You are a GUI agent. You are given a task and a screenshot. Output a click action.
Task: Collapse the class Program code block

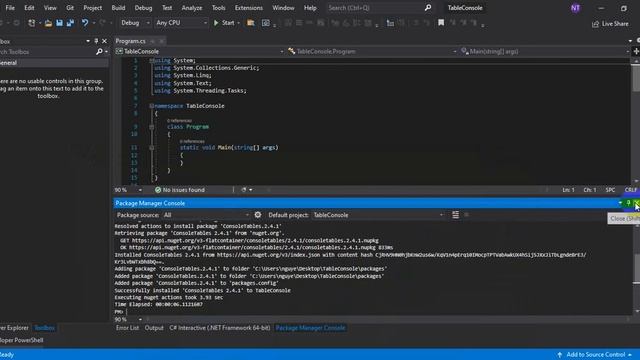click(151, 127)
